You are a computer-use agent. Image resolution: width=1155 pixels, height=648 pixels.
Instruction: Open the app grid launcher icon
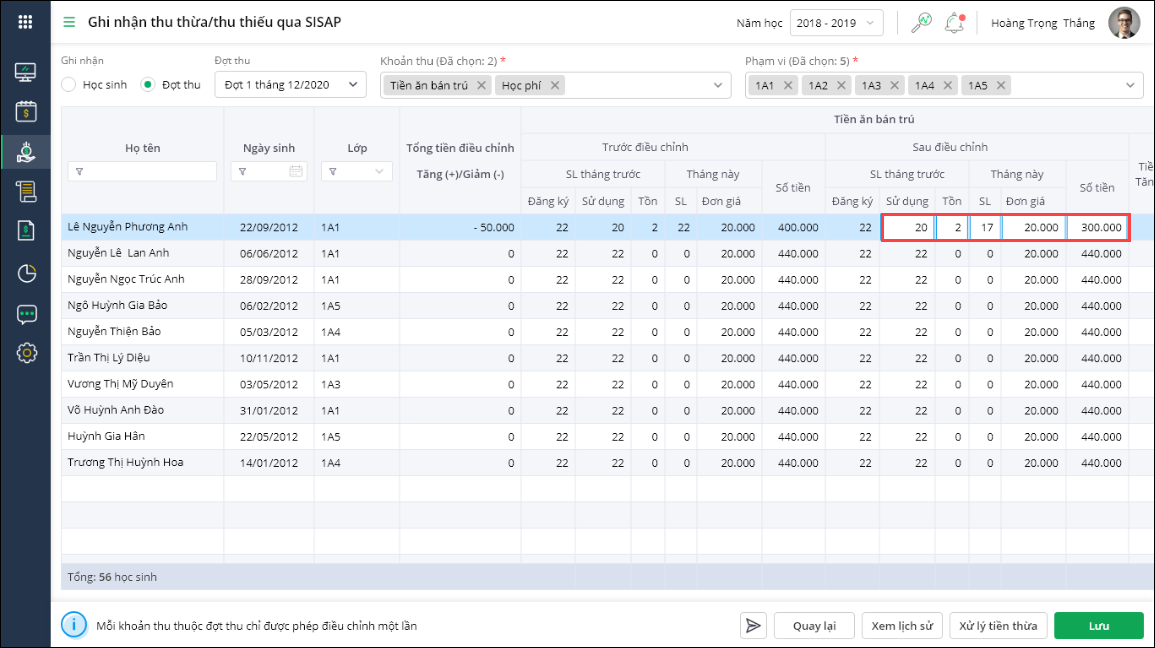click(x=25, y=22)
